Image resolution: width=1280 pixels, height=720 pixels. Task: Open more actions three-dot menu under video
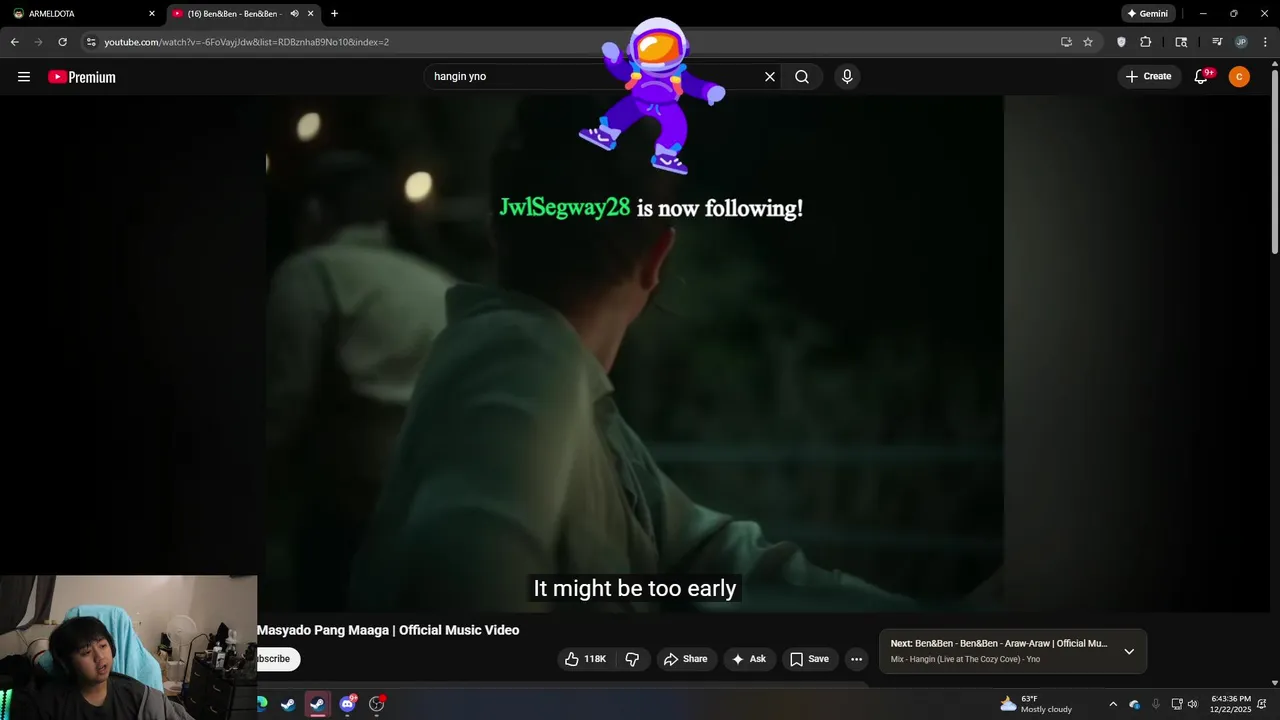[856, 659]
